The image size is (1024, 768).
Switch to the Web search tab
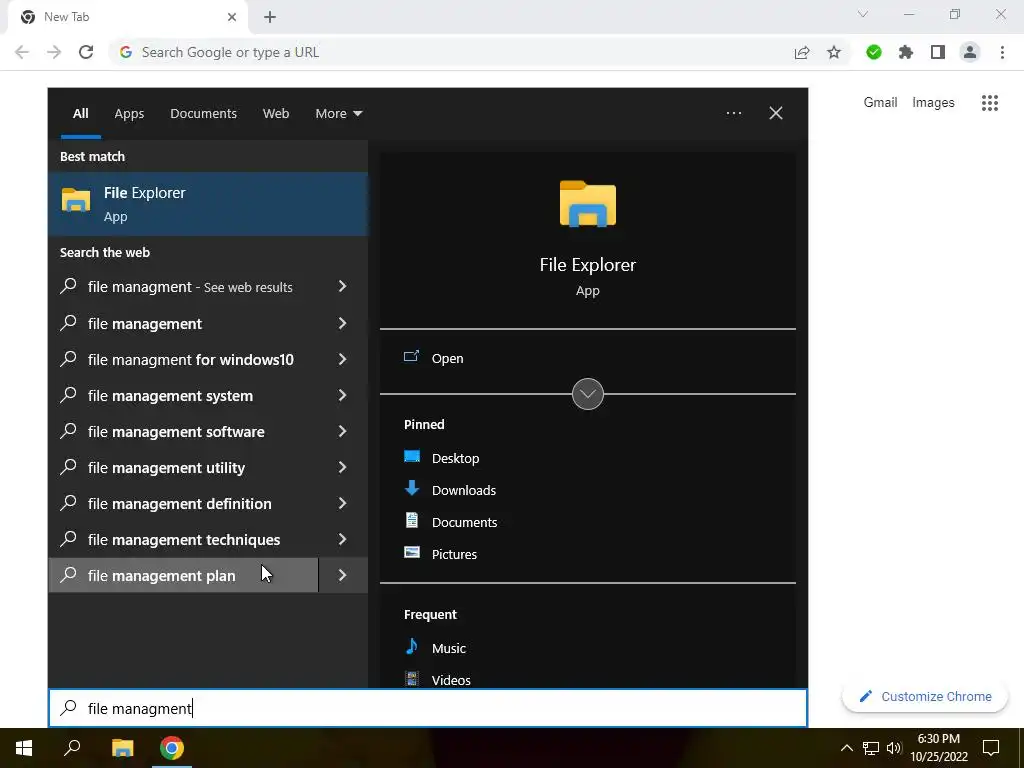276,114
